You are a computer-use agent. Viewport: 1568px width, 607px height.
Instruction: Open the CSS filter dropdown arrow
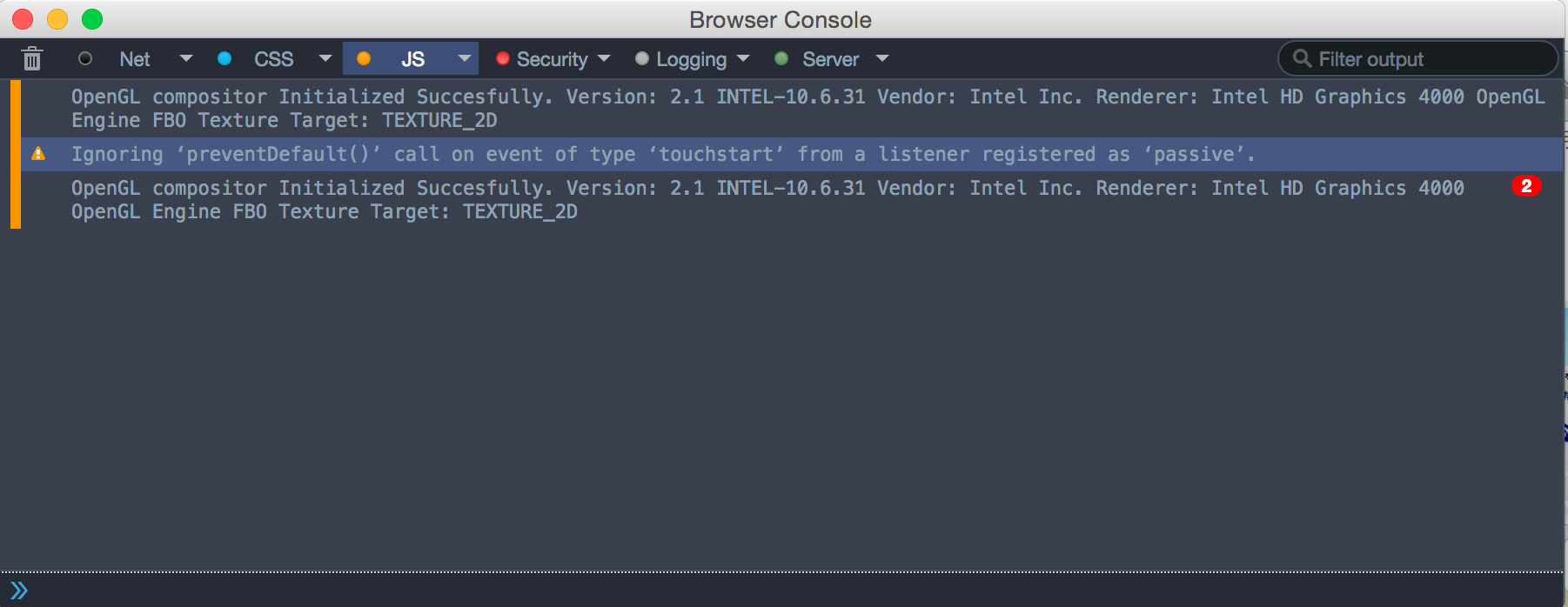(325, 58)
